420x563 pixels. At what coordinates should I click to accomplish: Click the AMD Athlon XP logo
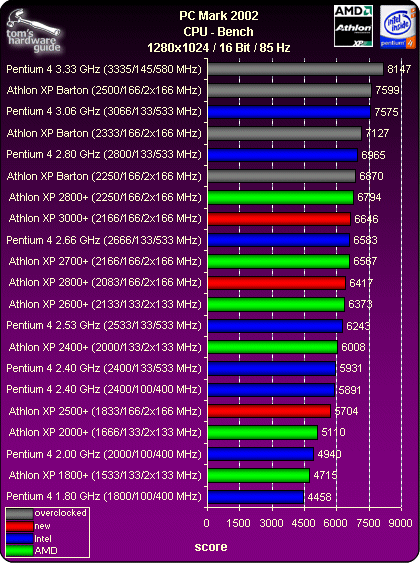(x=353, y=26)
